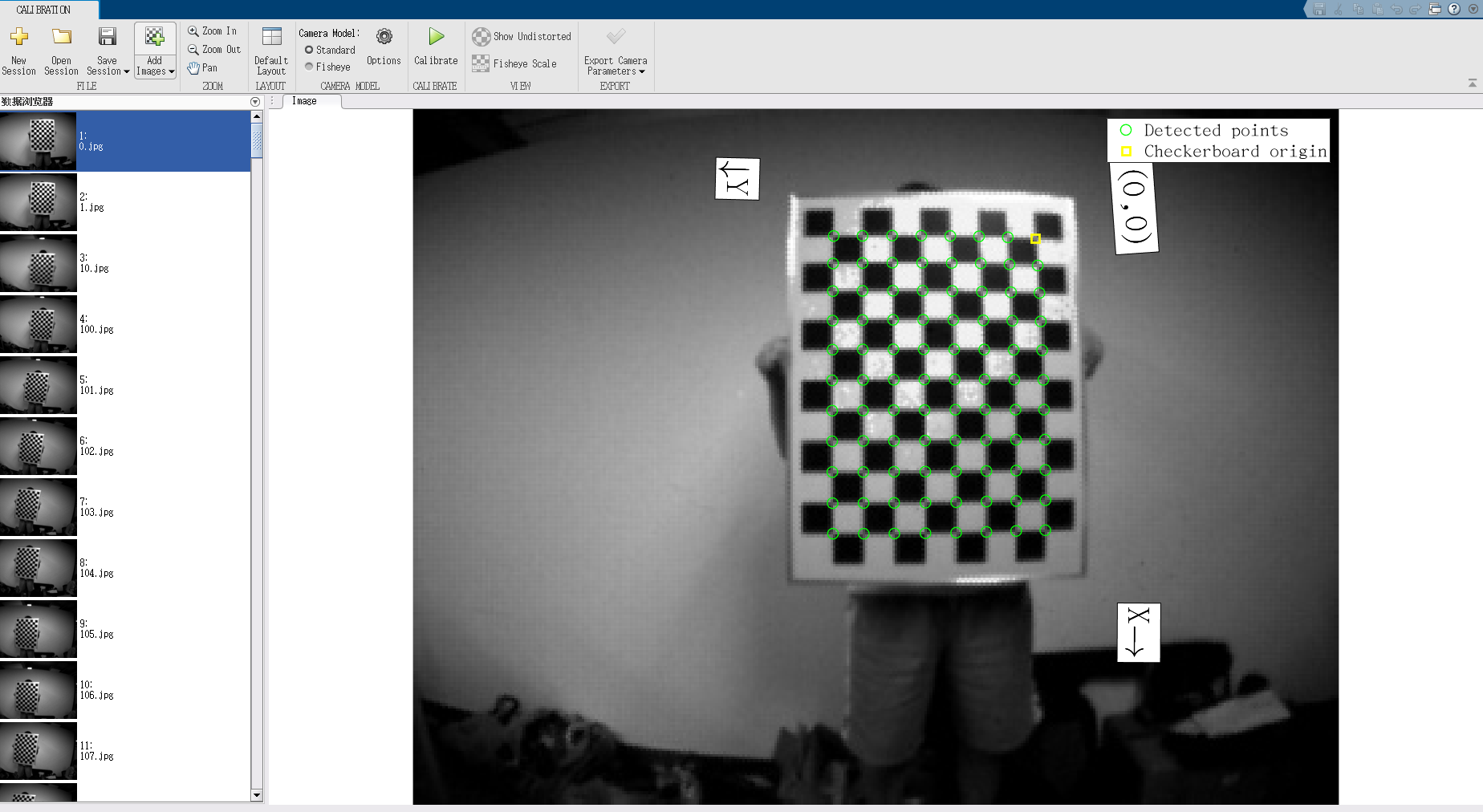Zoom In on the image
The image size is (1483, 812).
tap(212, 31)
